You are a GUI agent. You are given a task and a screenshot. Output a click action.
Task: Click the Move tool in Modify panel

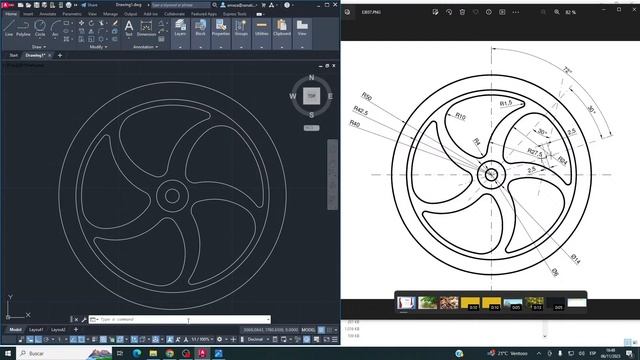pyautogui.click(x=81, y=23)
